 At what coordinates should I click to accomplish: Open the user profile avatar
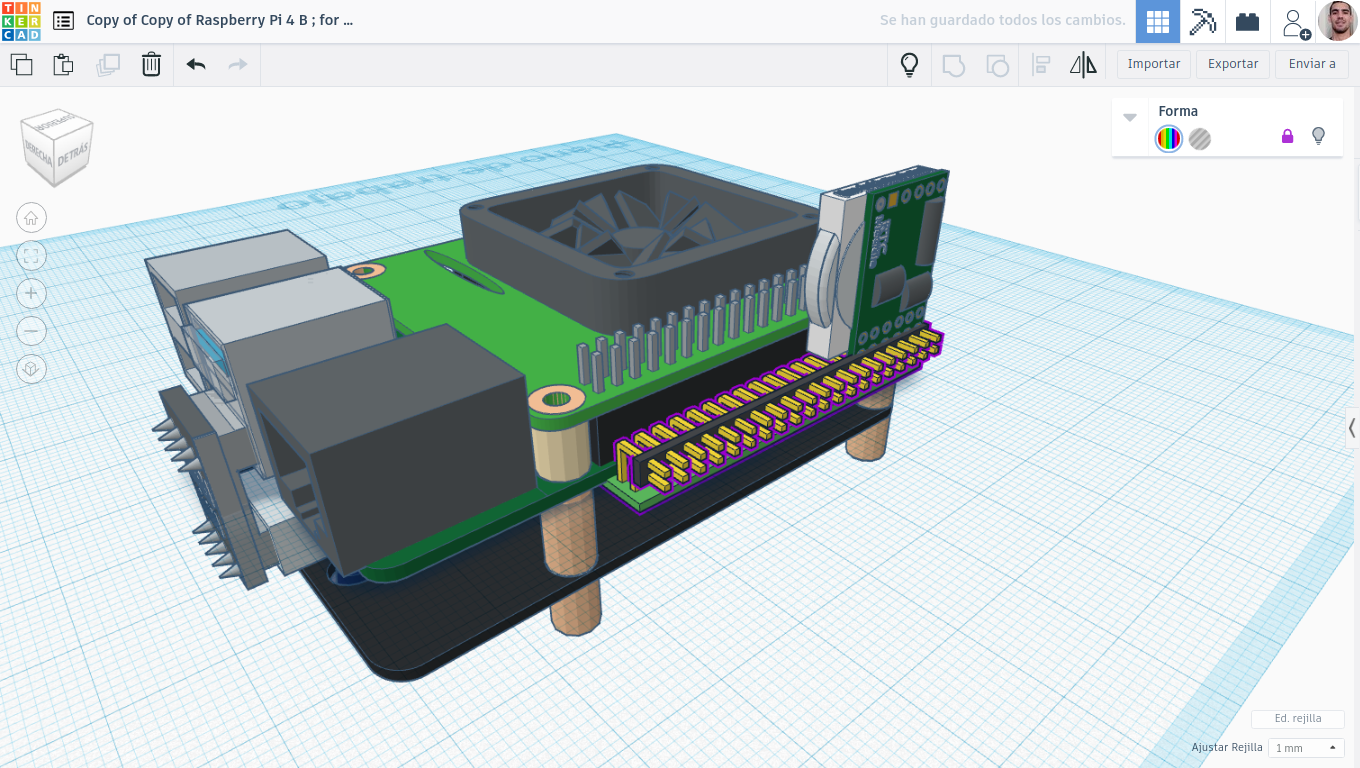coord(1337,21)
